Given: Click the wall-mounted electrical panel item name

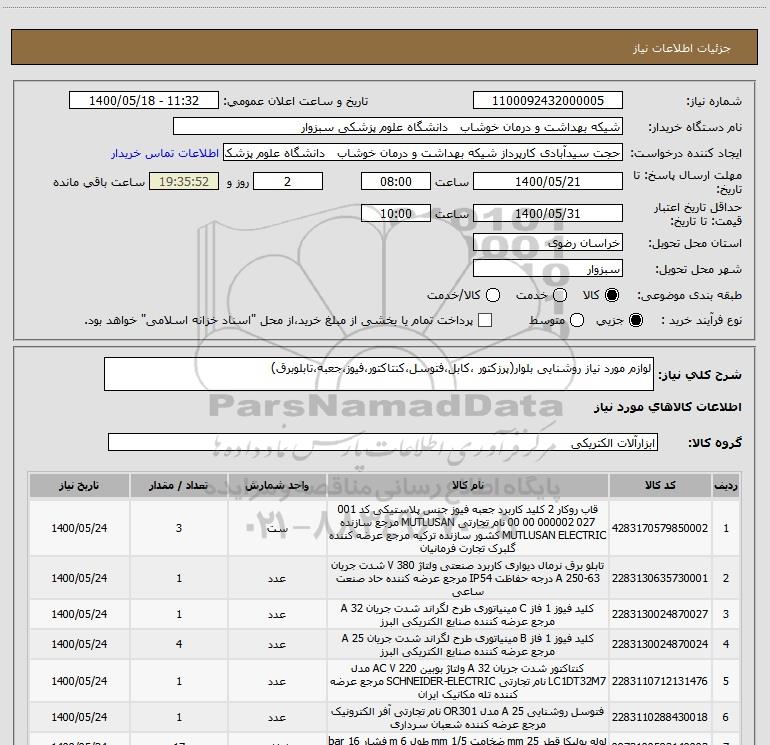Looking at the screenshot, I should [x=468, y=579].
